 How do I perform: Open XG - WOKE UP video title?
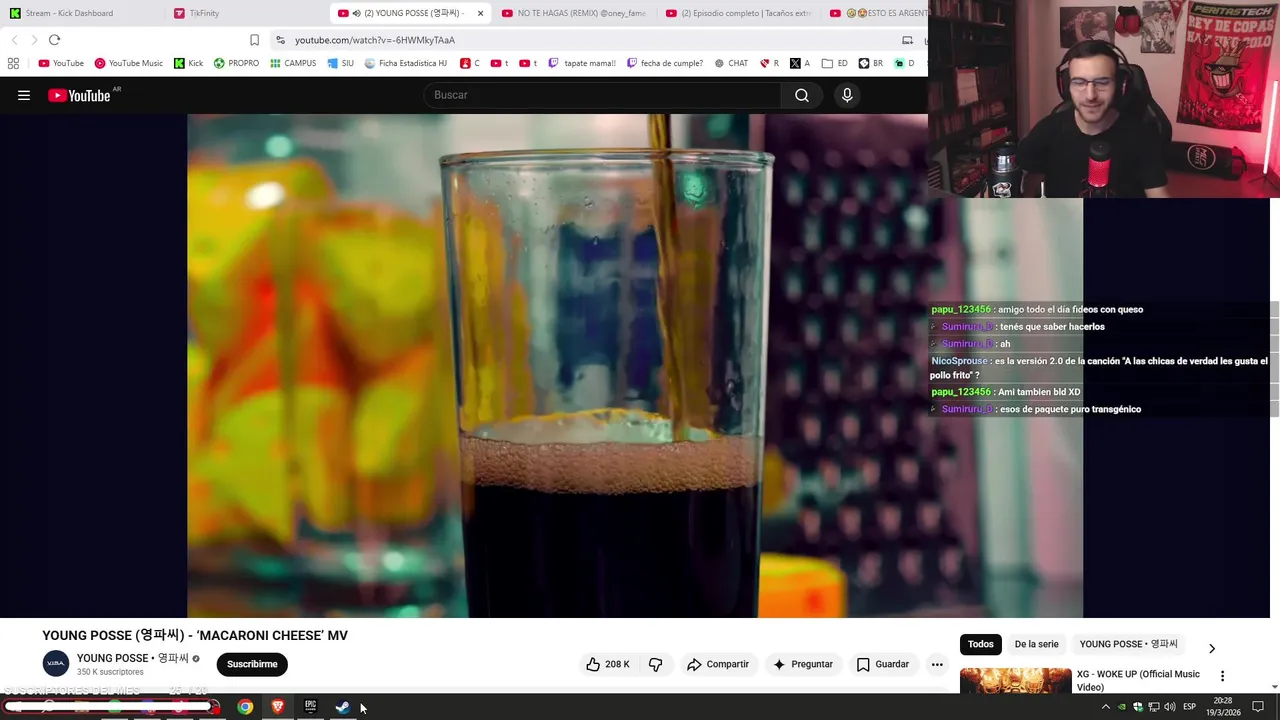tap(1138, 680)
